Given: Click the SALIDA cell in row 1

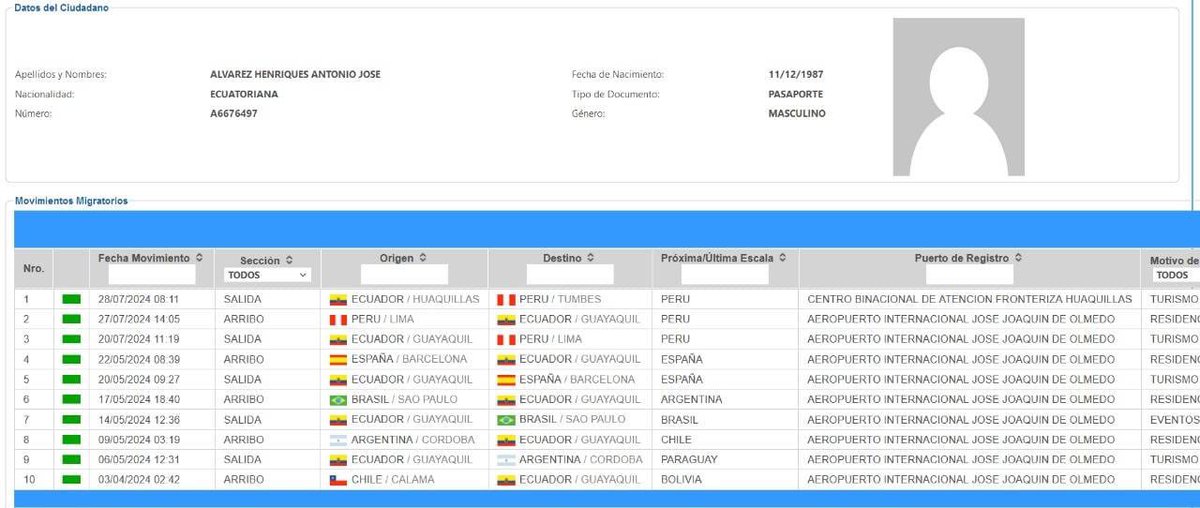Looking at the screenshot, I should click(244, 299).
